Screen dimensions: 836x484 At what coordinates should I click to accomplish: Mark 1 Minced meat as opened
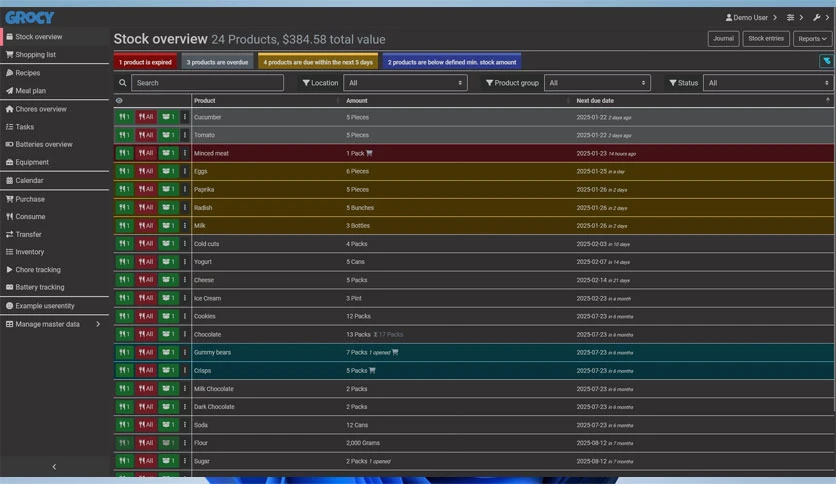(x=168, y=153)
